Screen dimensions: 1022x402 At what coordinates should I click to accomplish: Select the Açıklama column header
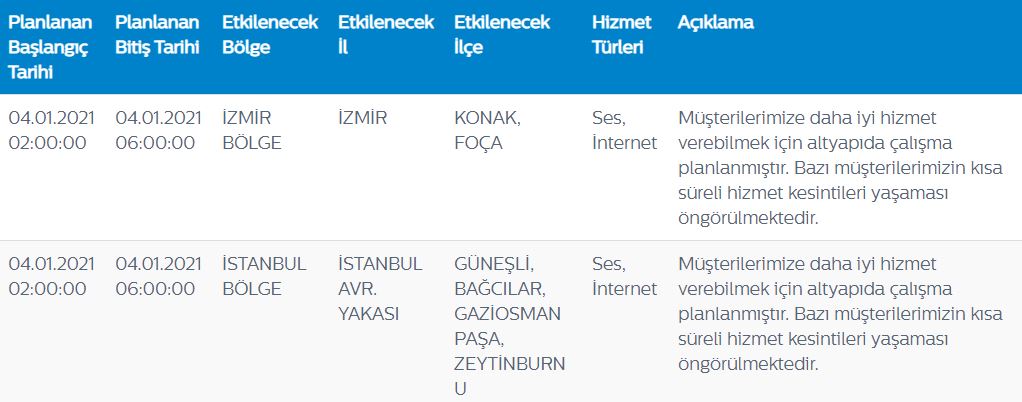[716, 23]
